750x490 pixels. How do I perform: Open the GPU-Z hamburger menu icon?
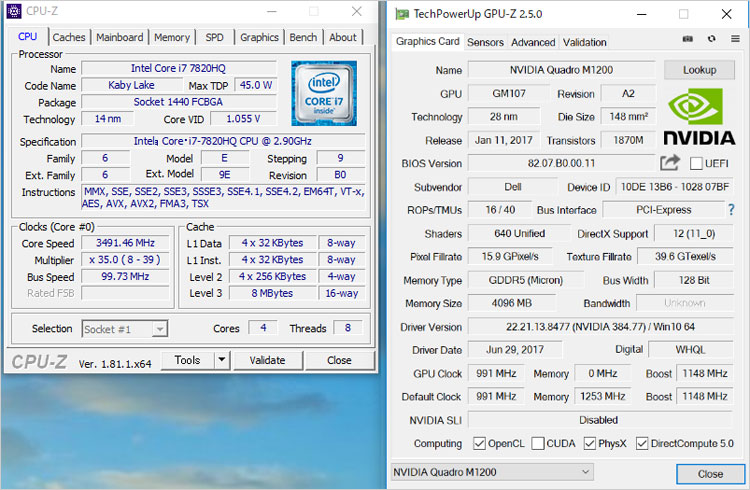735,39
